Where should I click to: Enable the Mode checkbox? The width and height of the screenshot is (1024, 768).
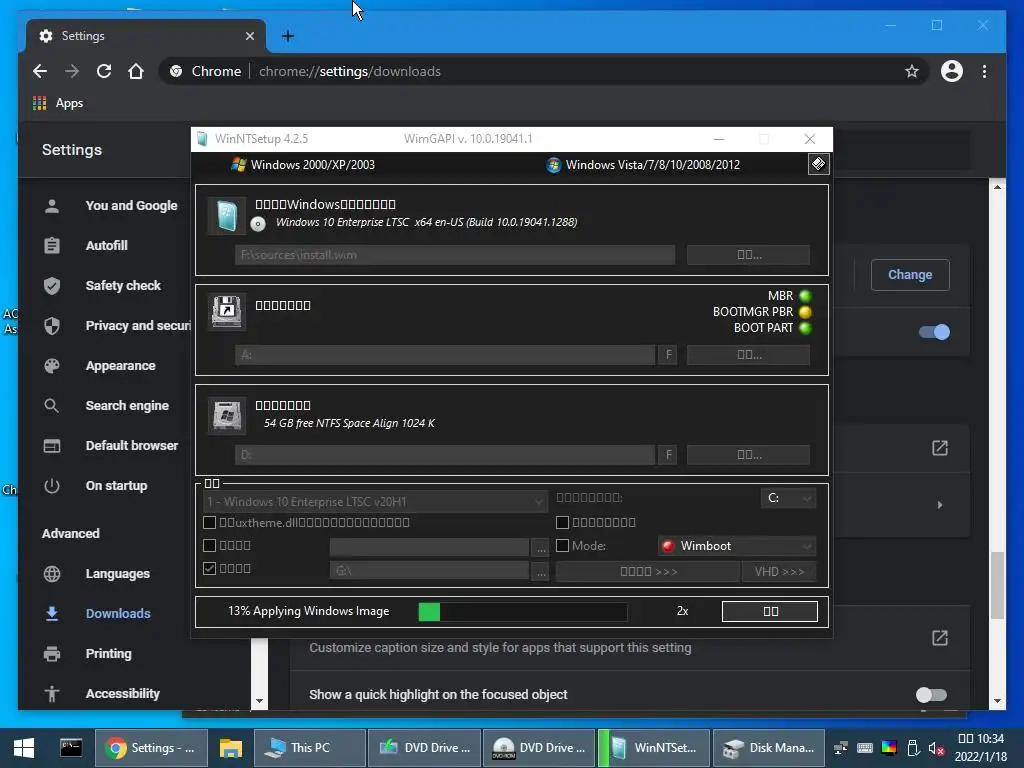tap(562, 545)
